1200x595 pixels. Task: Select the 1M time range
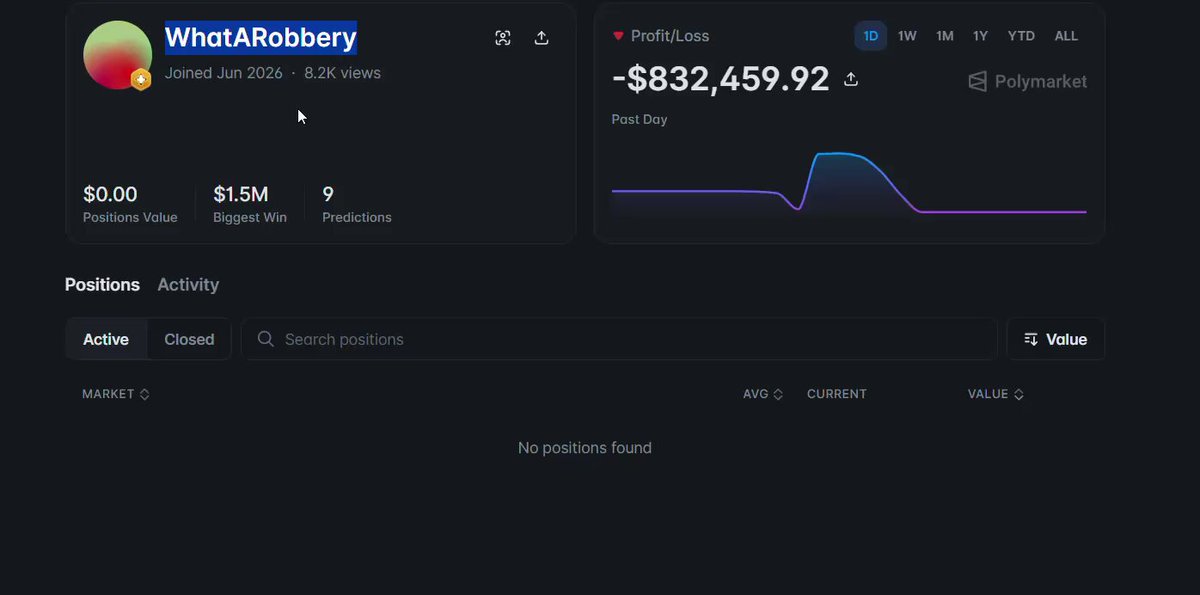click(945, 36)
